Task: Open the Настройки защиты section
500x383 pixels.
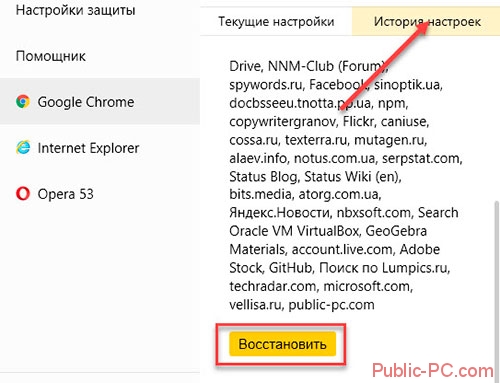Action: (x=76, y=10)
